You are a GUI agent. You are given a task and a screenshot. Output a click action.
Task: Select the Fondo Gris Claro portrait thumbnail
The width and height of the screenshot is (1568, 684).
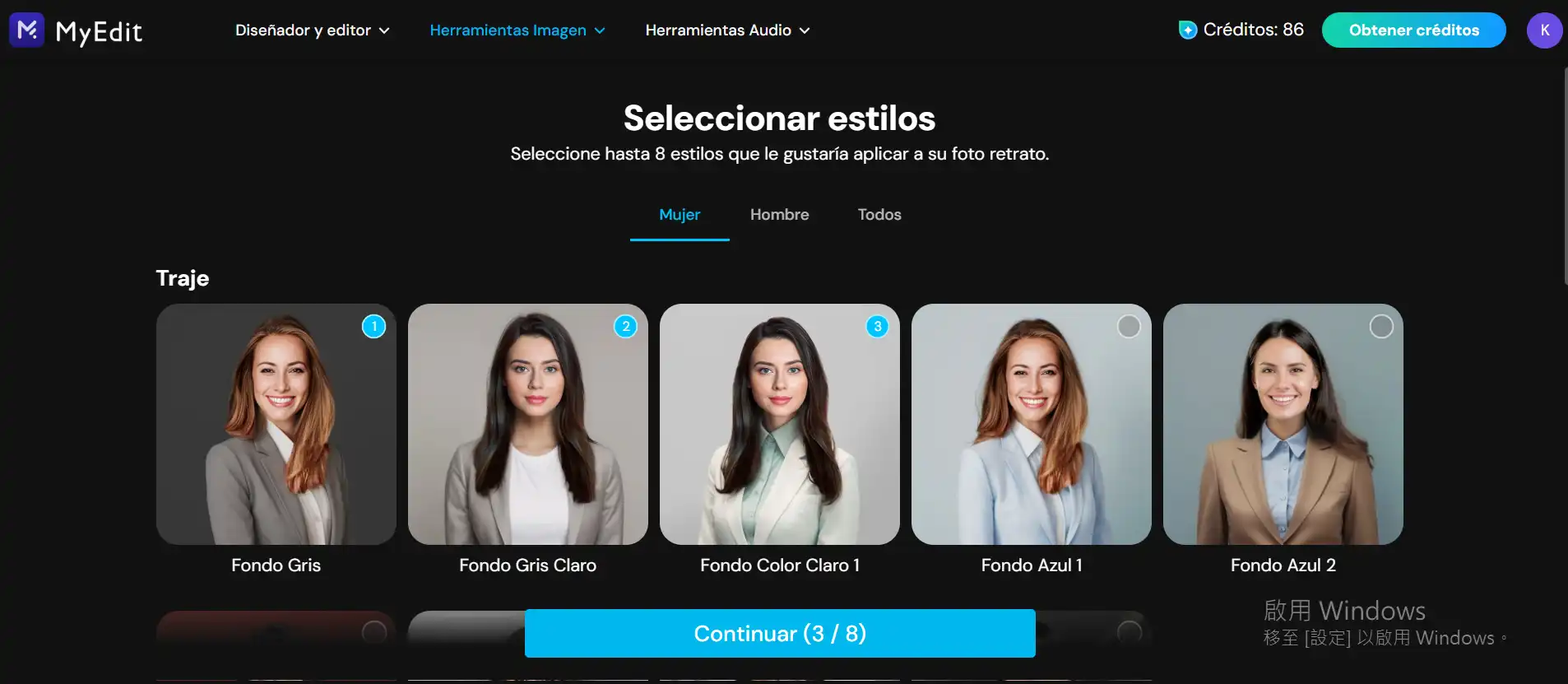pos(527,424)
